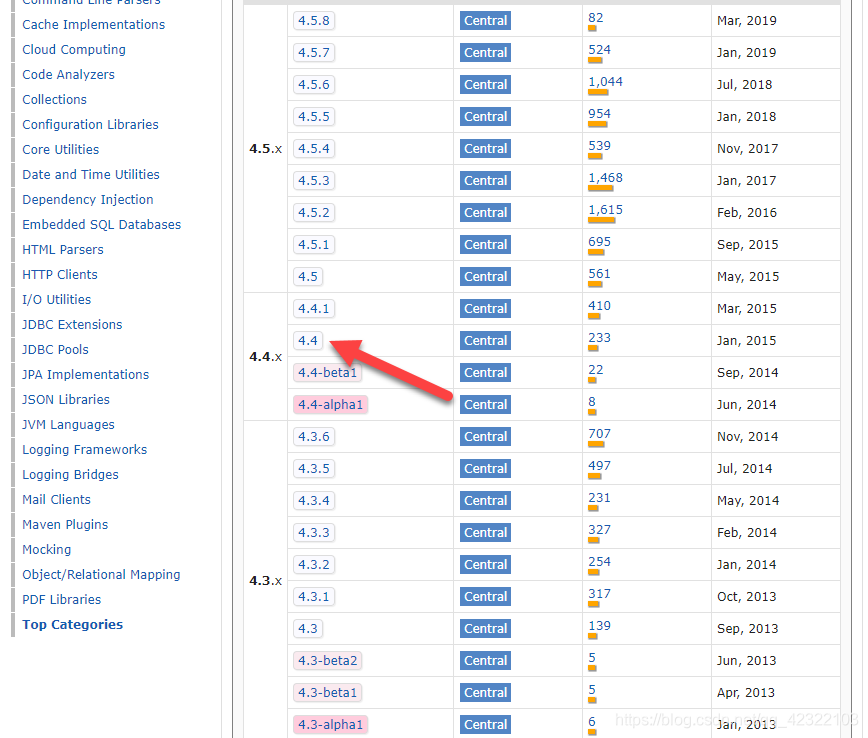Open the Configuration Libraries category

pos(90,124)
